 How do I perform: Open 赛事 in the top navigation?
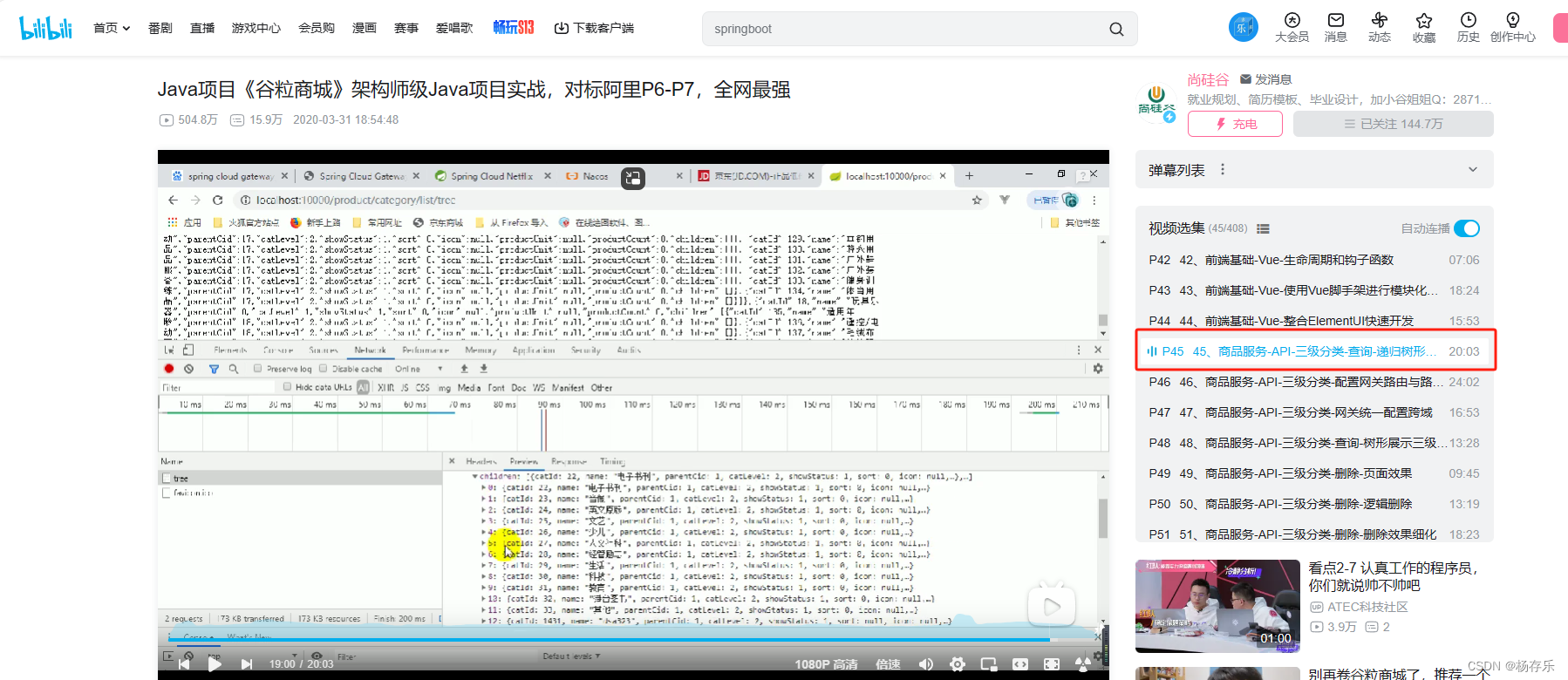click(x=406, y=28)
